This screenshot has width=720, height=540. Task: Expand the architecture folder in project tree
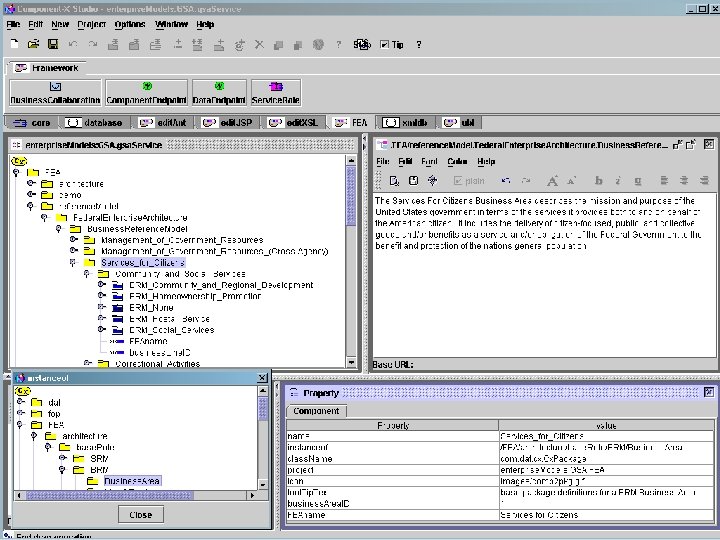pos(31,183)
